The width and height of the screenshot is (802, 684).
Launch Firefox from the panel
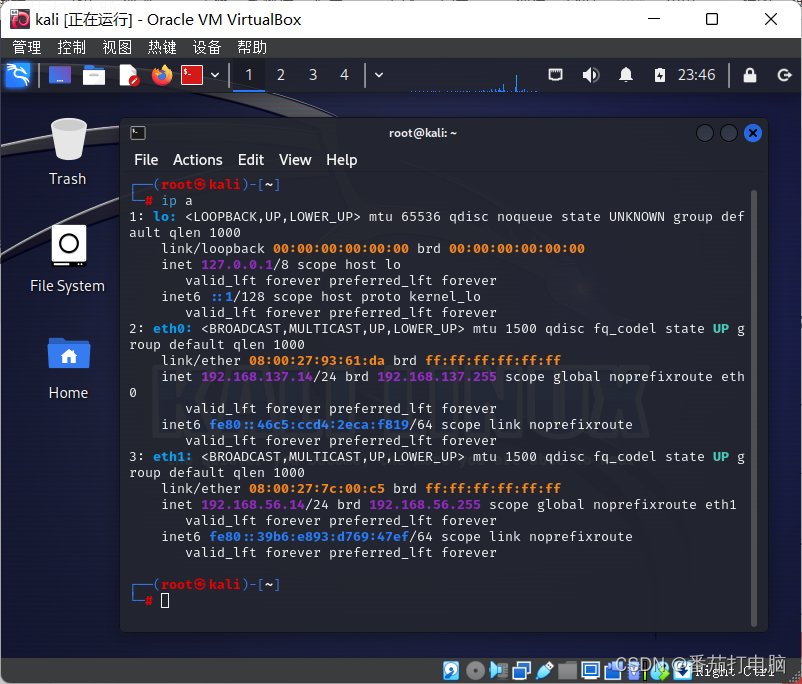pyautogui.click(x=162, y=75)
